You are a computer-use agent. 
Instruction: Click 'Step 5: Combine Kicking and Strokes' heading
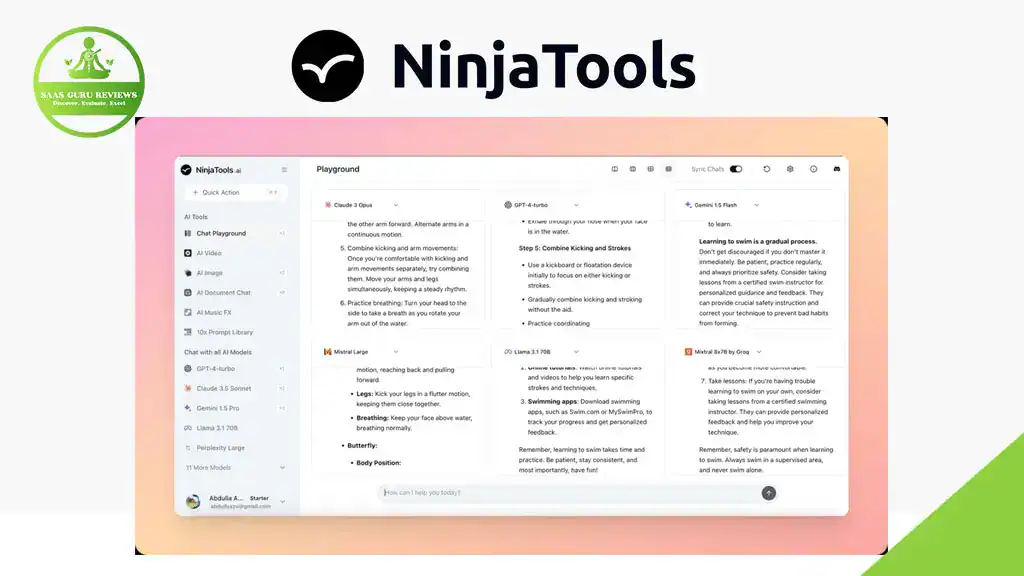[x=575, y=248]
